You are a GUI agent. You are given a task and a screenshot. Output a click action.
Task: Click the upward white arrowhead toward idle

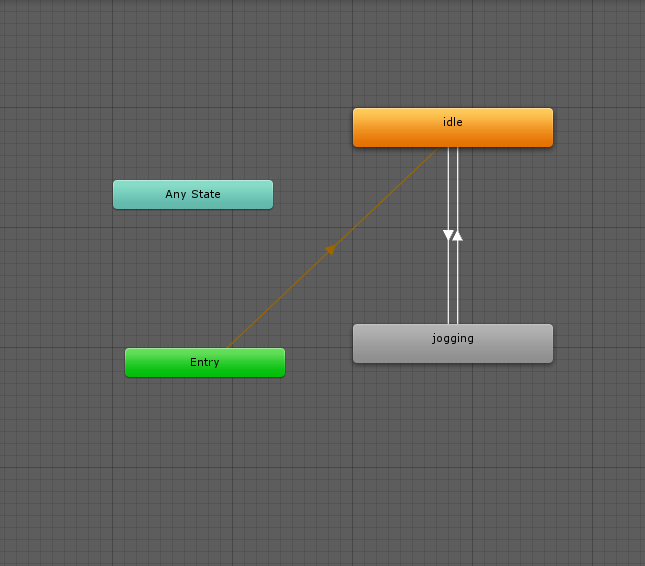458,236
